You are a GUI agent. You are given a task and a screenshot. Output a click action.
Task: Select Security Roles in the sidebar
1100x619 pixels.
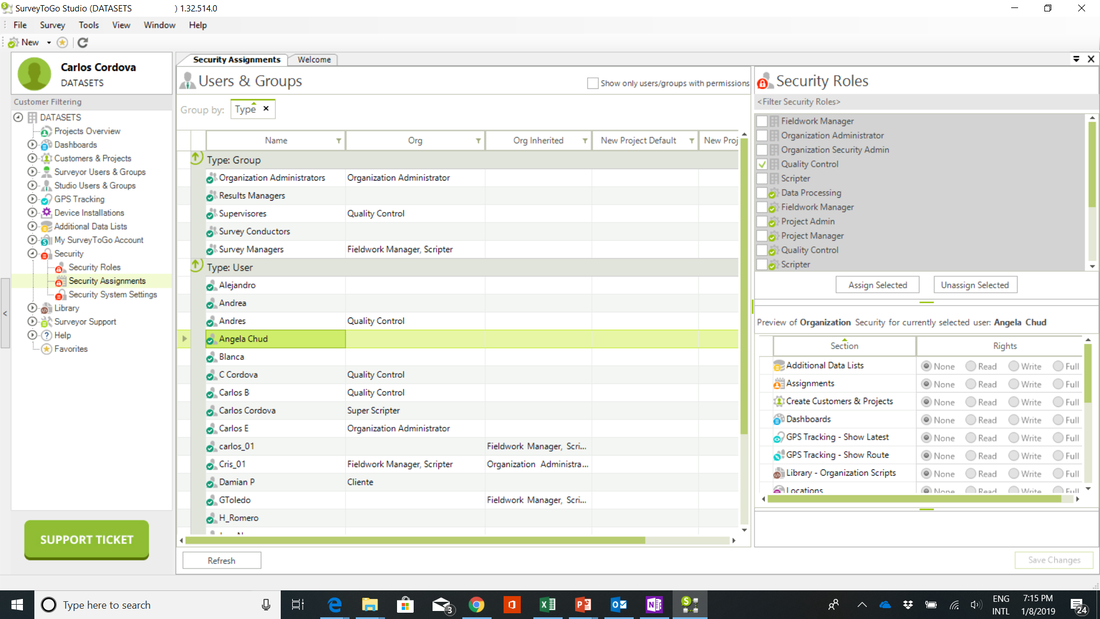(94, 267)
